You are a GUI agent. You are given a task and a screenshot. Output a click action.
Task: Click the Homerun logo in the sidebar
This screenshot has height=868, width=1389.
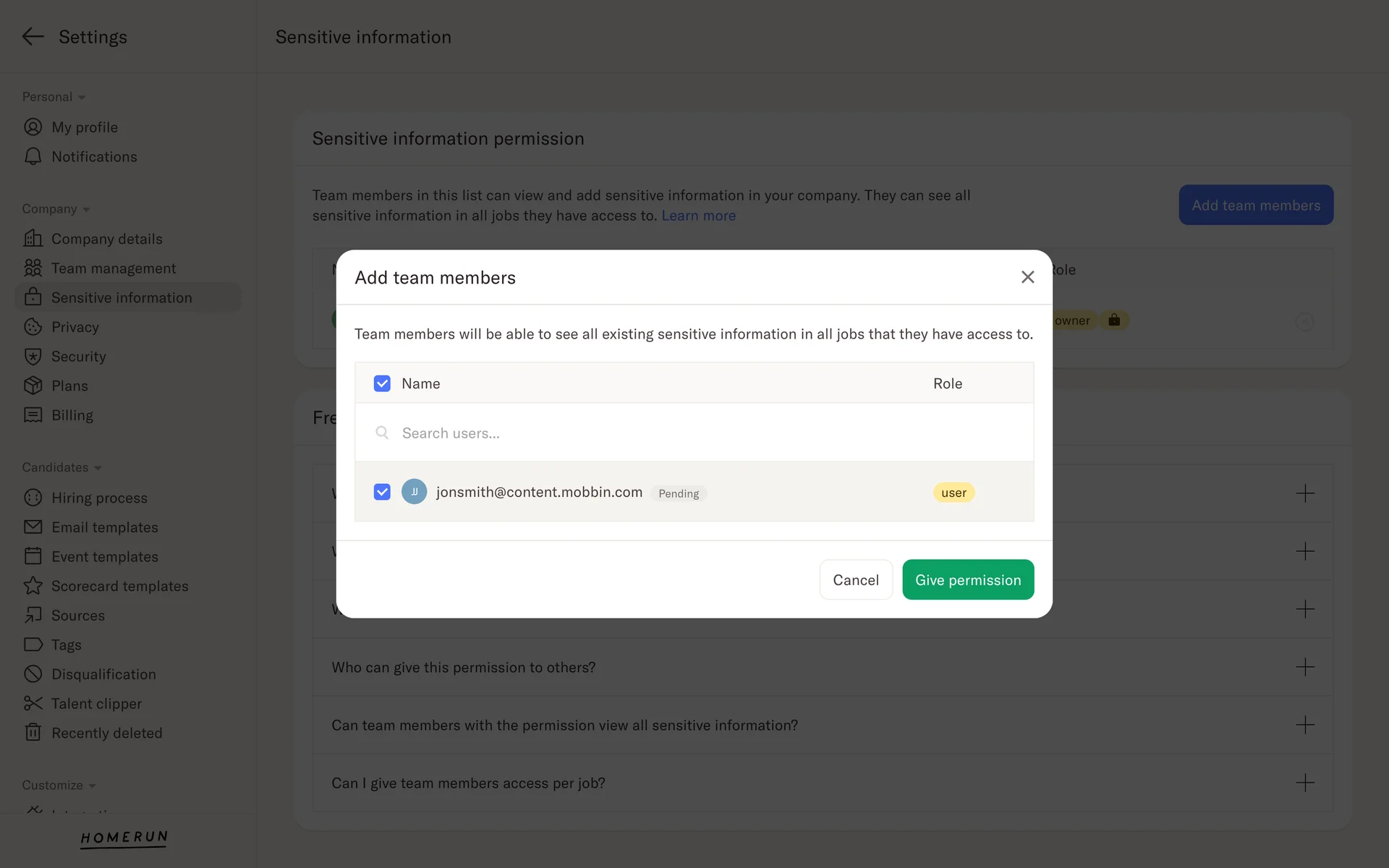coord(124,838)
